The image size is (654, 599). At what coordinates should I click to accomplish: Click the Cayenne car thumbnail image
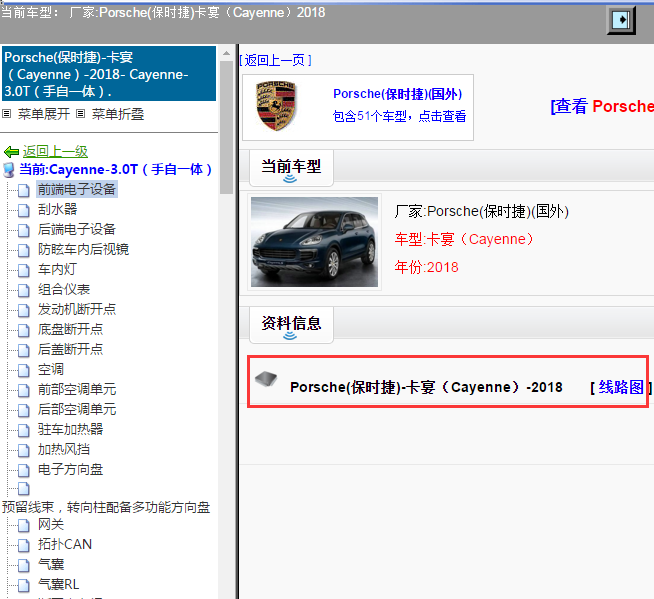[314, 242]
